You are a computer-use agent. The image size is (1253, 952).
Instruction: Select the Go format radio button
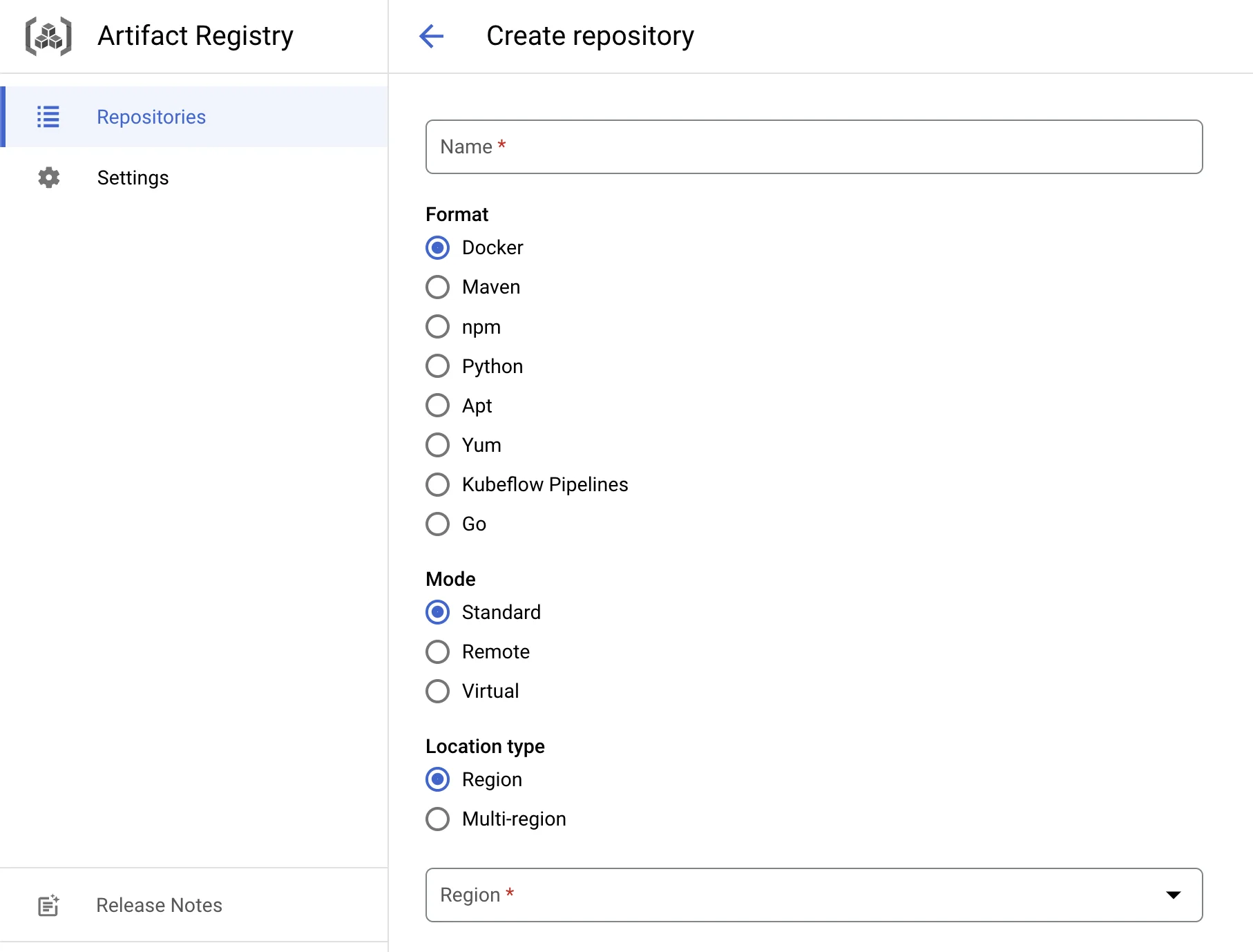(438, 524)
